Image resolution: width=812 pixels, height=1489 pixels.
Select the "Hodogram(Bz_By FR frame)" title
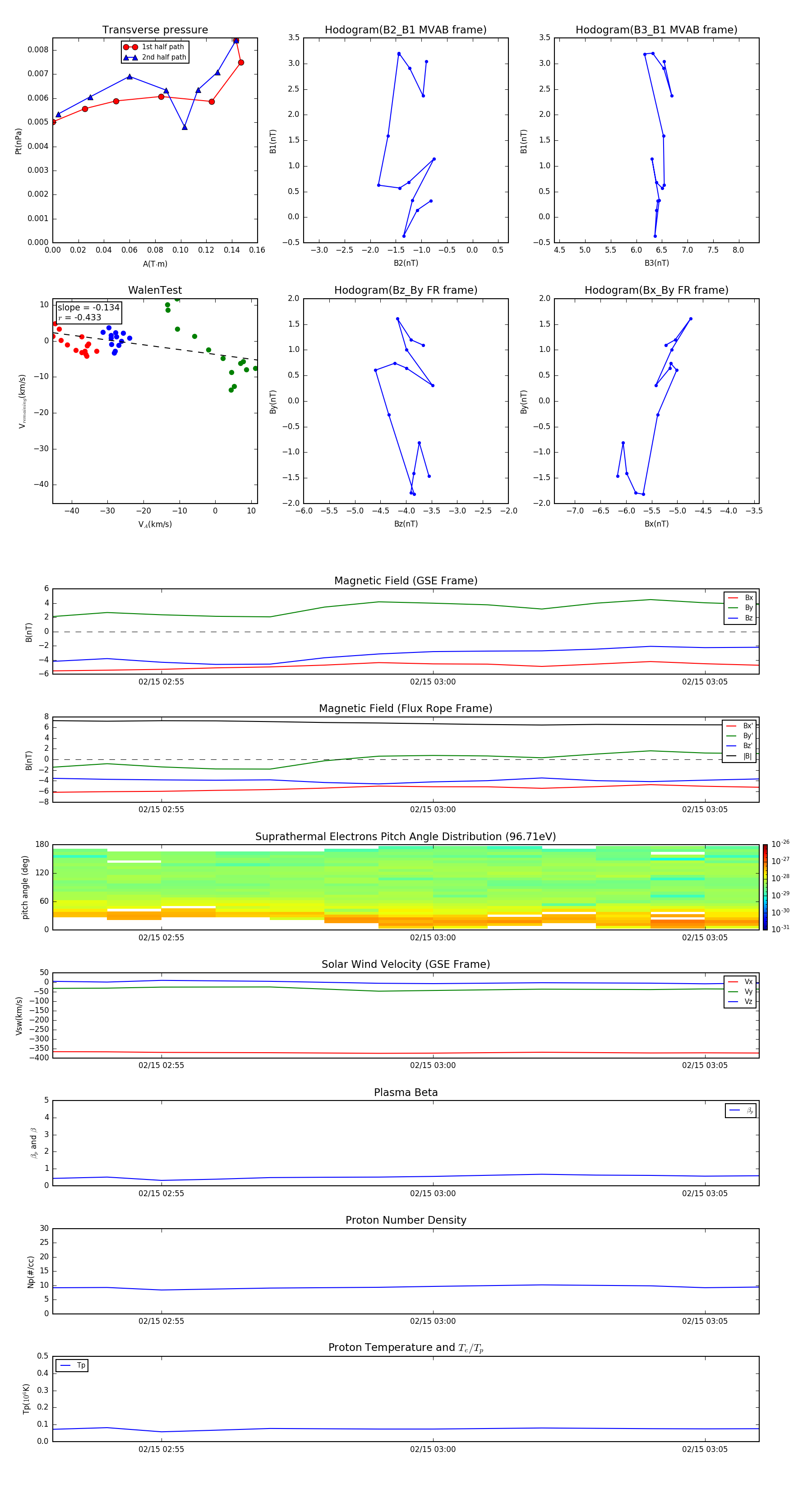[x=406, y=290]
